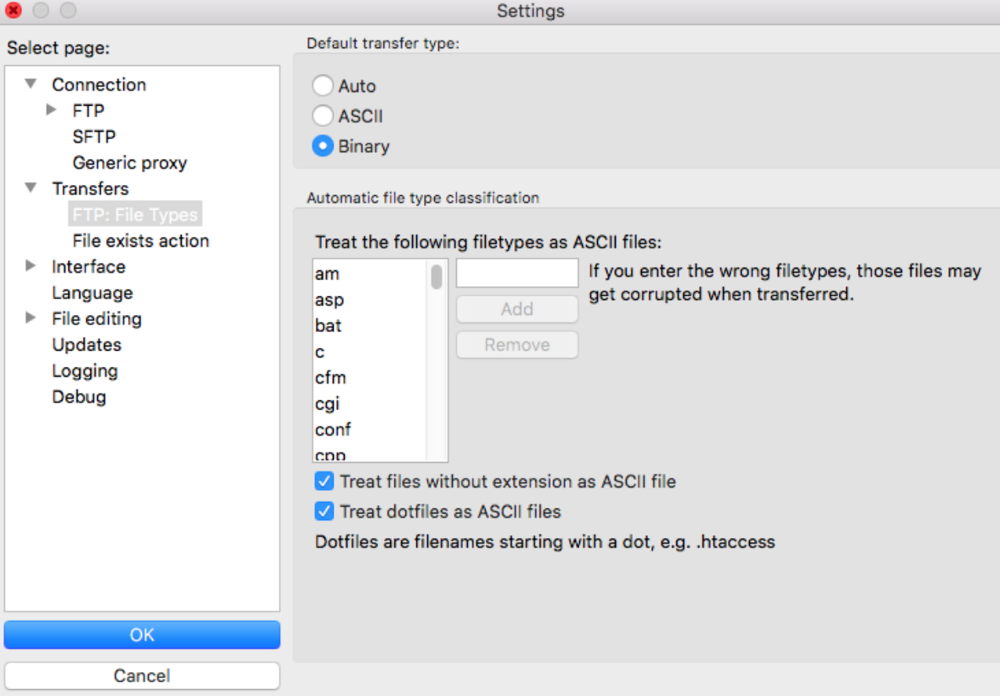The image size is (1000, 696).
Task: Select the cpp filetype entry
Action: tap(330, 454)
